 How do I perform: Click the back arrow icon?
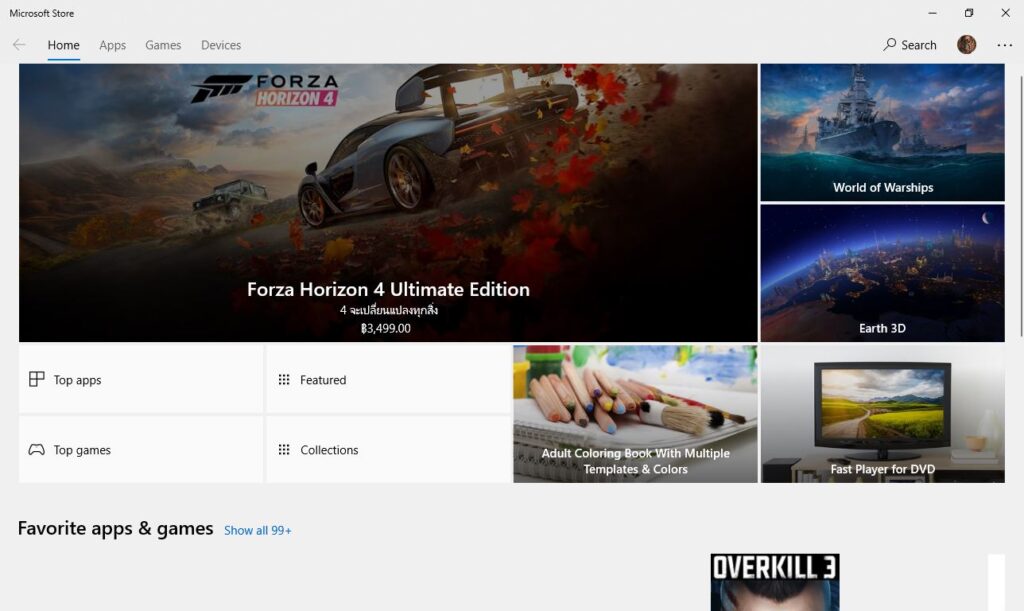click(x=19, y=45)
